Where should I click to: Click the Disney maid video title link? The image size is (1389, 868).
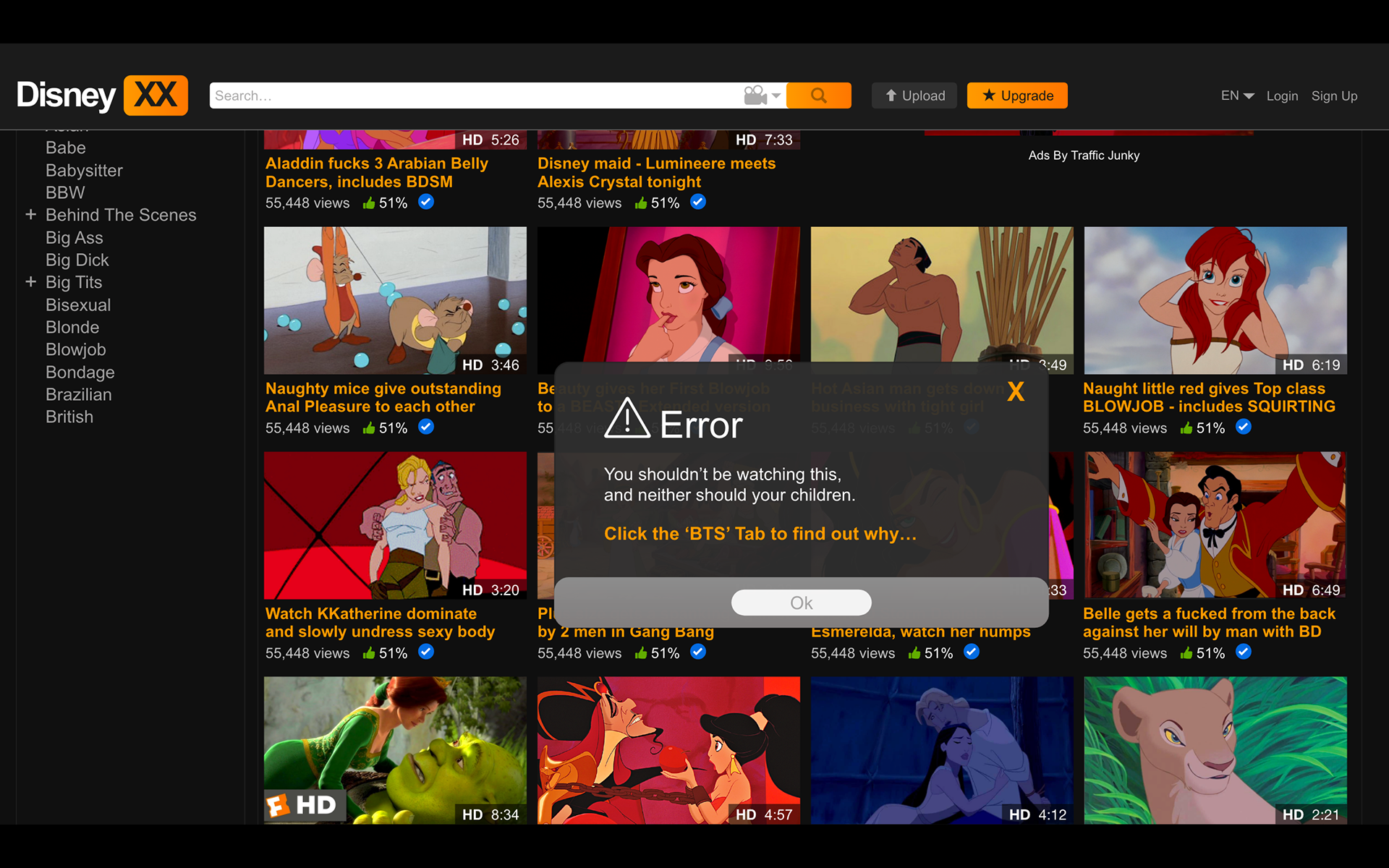[656, 173]
